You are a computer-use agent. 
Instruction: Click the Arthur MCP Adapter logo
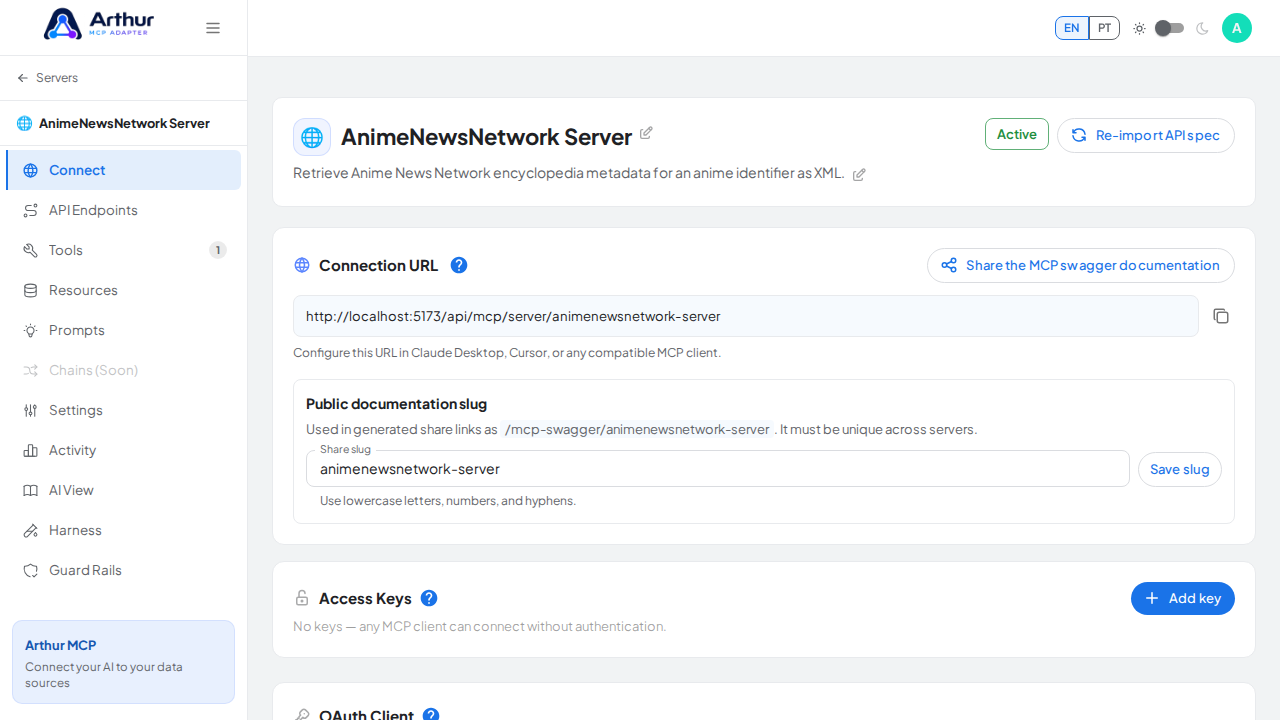tap(99, 24)
